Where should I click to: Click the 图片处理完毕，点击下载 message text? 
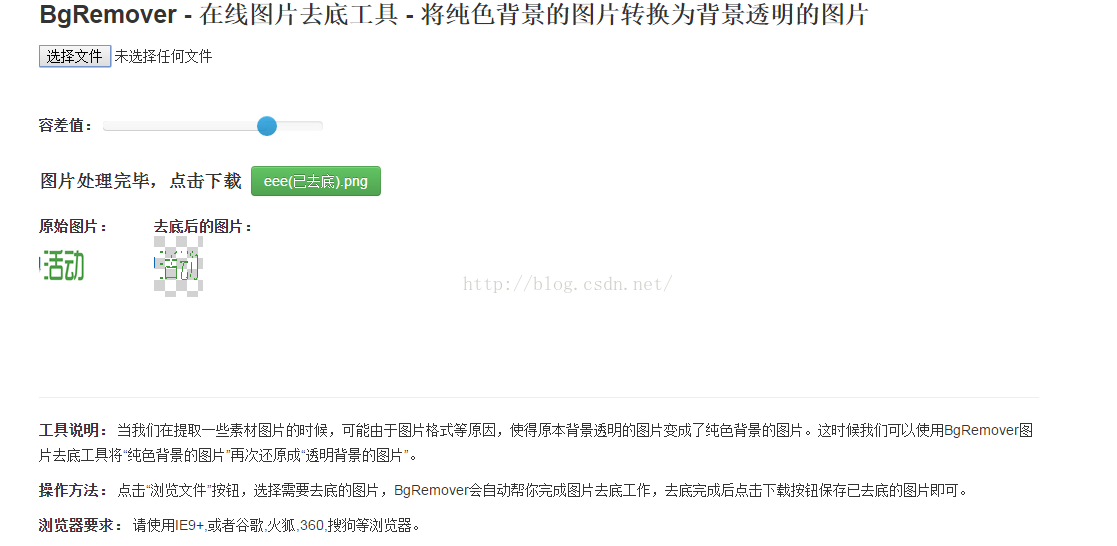[141, 181]
